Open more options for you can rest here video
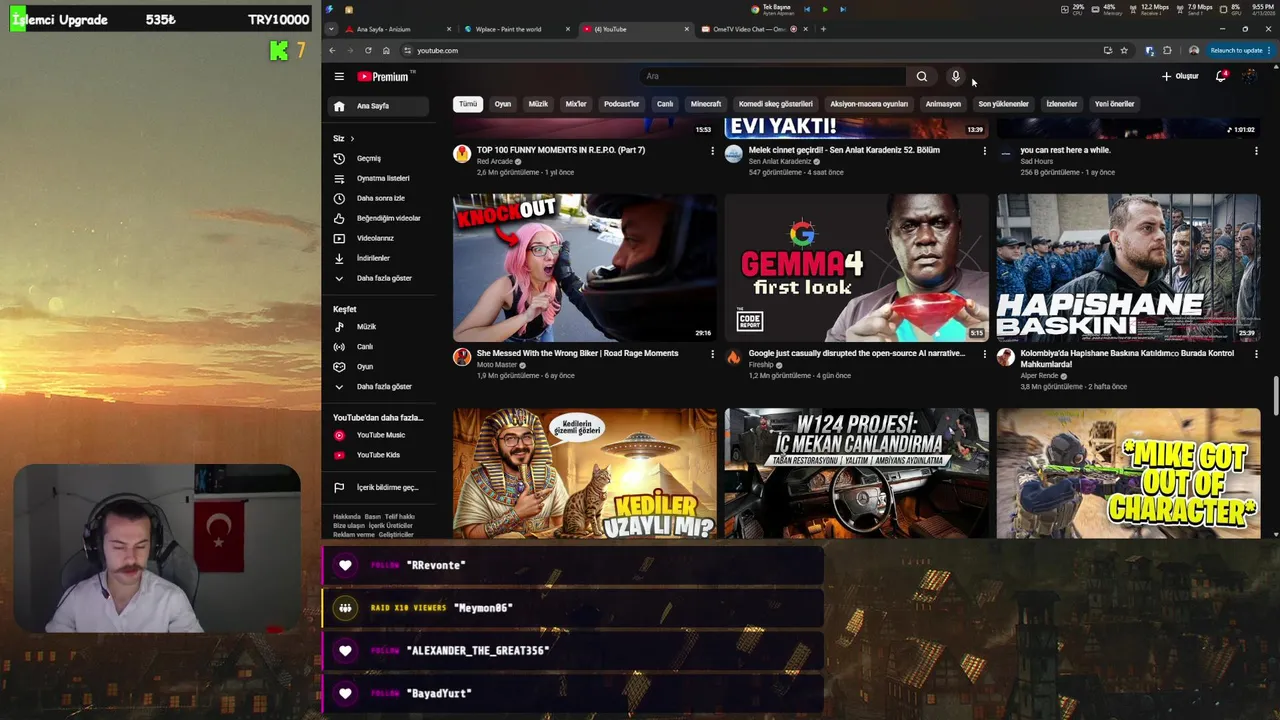Screen dimensions: 1280x720 [1256, 151]
